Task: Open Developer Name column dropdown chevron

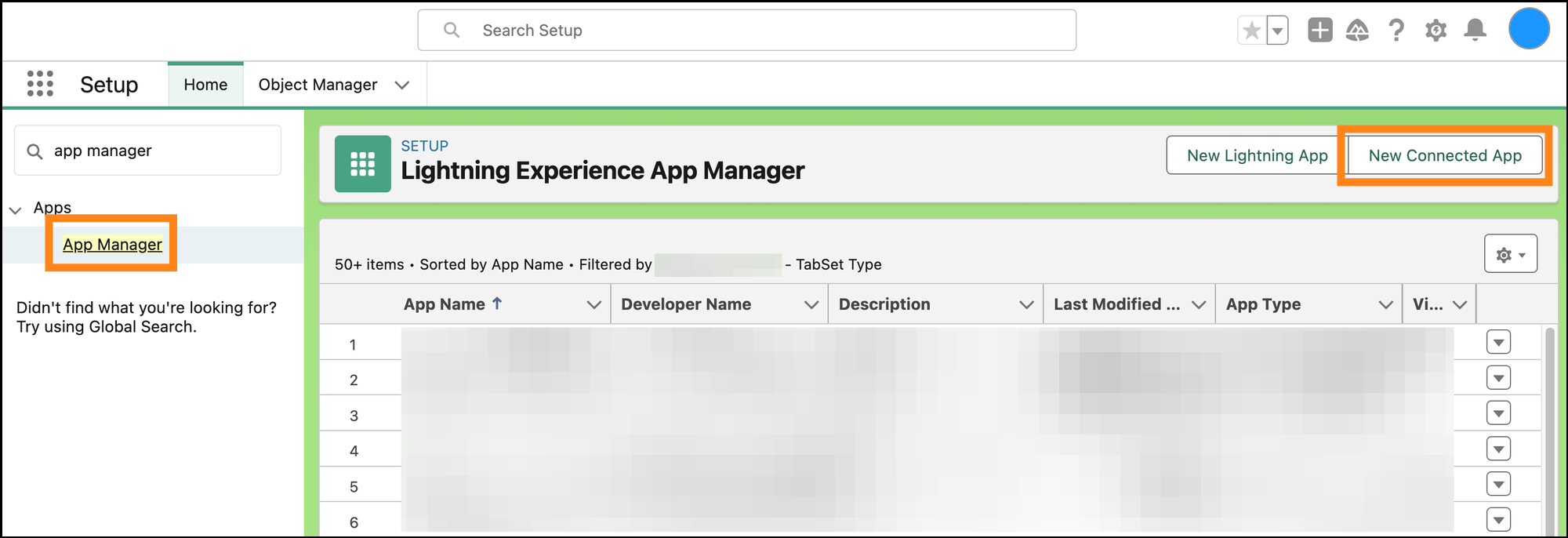Action: click(811, 304)
